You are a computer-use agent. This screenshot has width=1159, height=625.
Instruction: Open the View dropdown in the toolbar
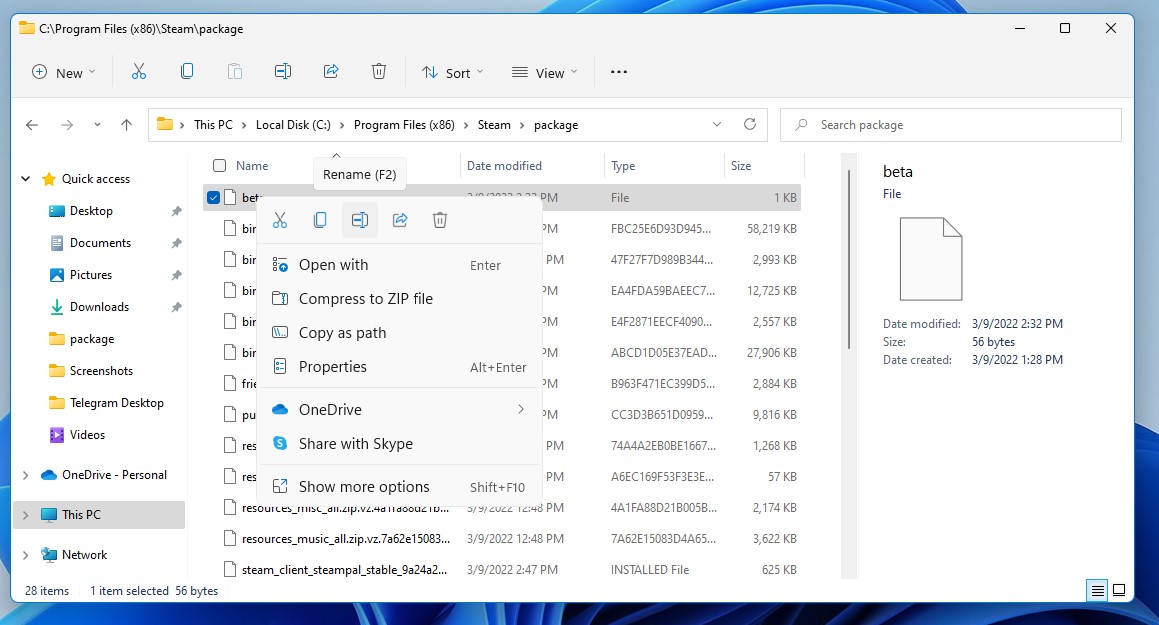pos(544,72)
